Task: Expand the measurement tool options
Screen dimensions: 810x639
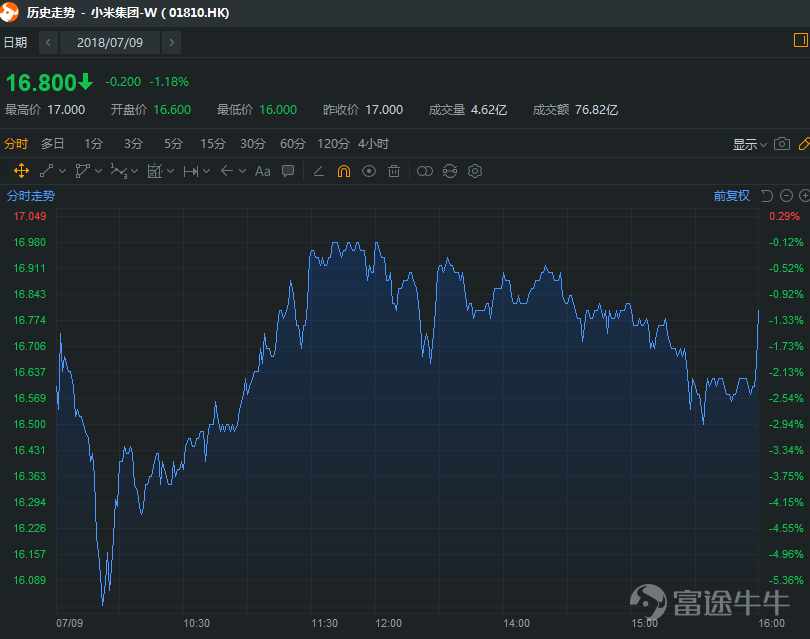Action: click(x=170, y=171)
